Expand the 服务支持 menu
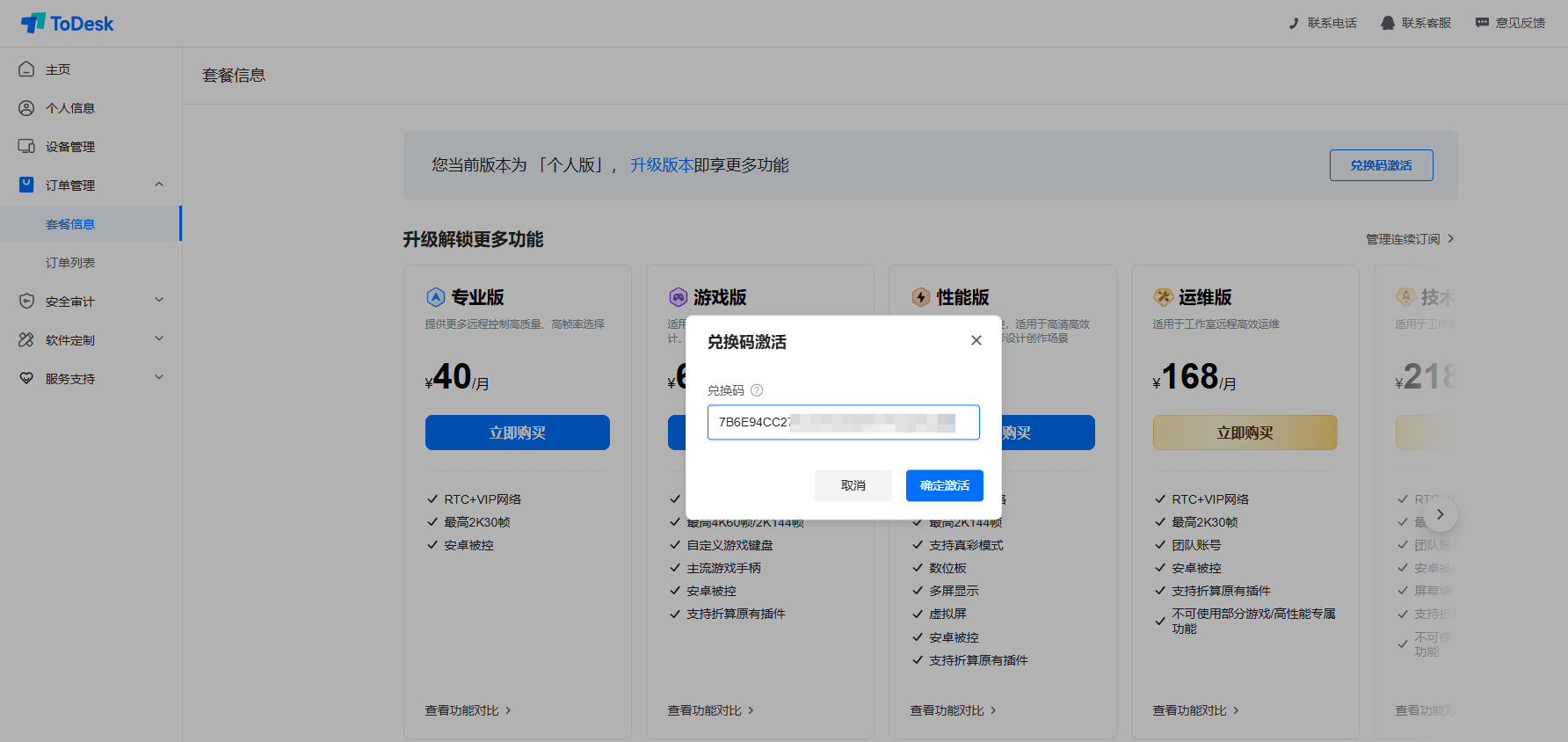Image resolution: width=1568 pixels, height=742 pixels. pos(159,377)
